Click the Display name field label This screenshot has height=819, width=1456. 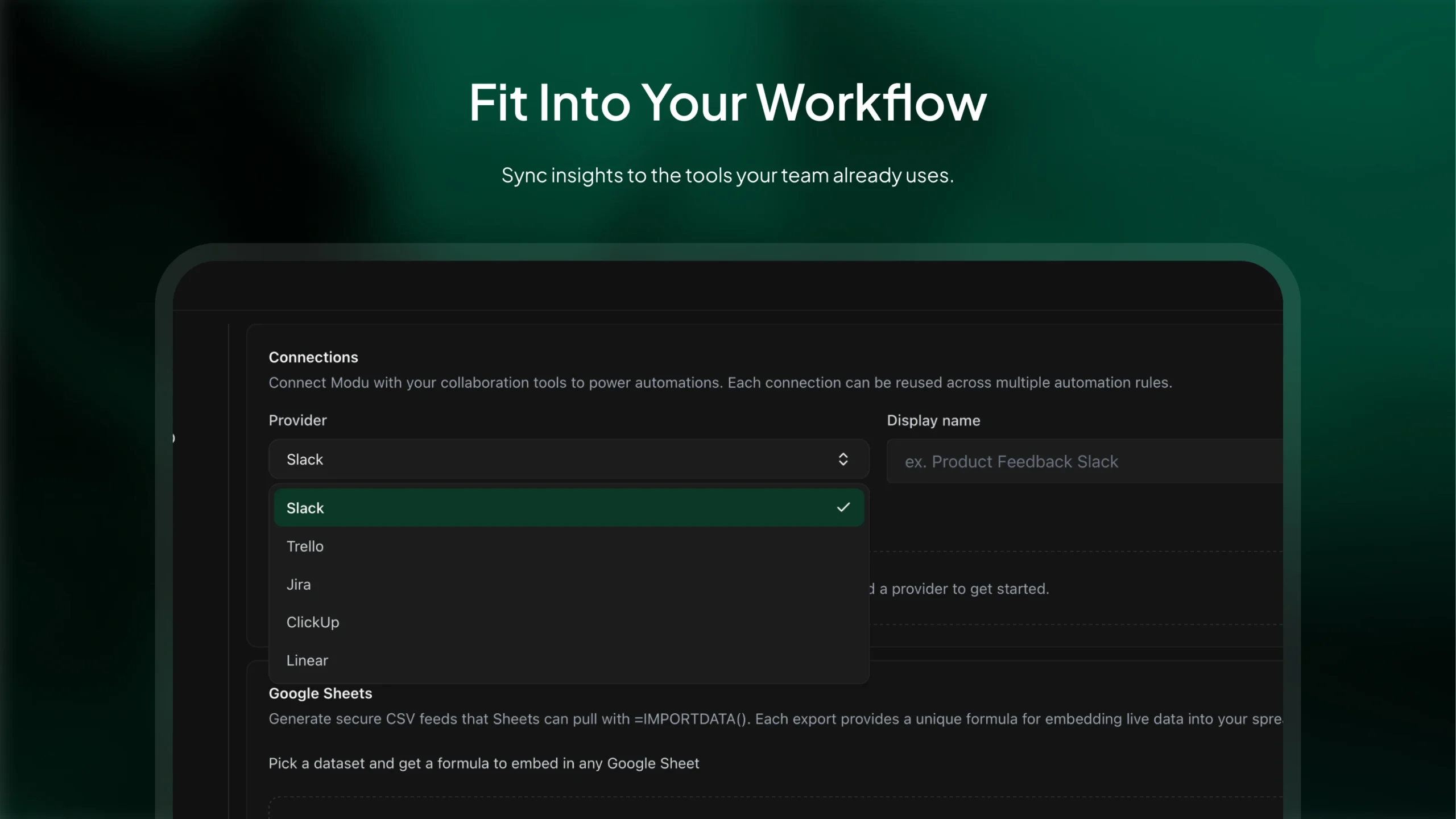(x=933, y=420)
